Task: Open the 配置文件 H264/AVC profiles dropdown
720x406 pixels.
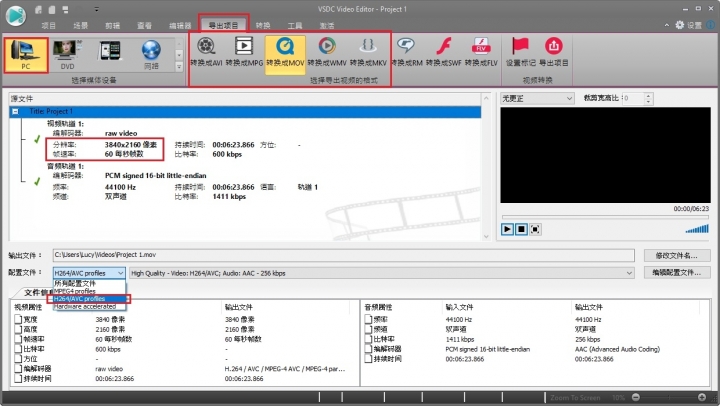Action: pos(89,273)
